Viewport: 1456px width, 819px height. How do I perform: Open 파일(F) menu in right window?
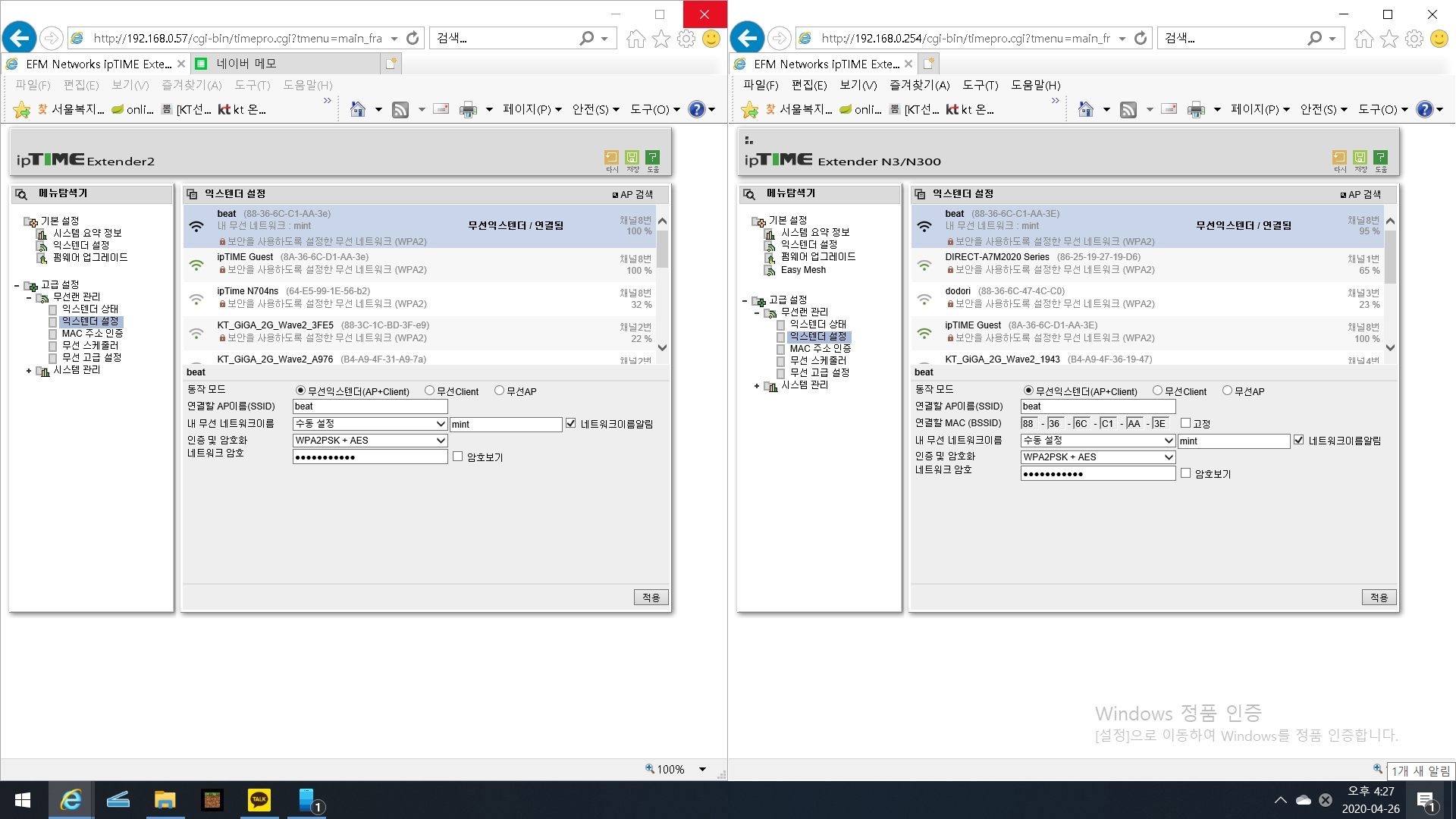point(761,85)
